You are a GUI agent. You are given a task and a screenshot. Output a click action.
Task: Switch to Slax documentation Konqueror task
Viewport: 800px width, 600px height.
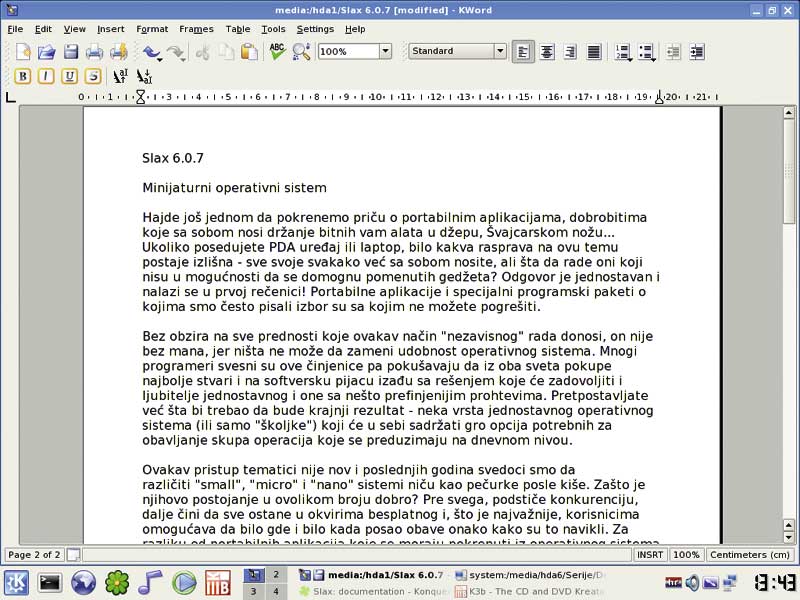pos(374,591)
